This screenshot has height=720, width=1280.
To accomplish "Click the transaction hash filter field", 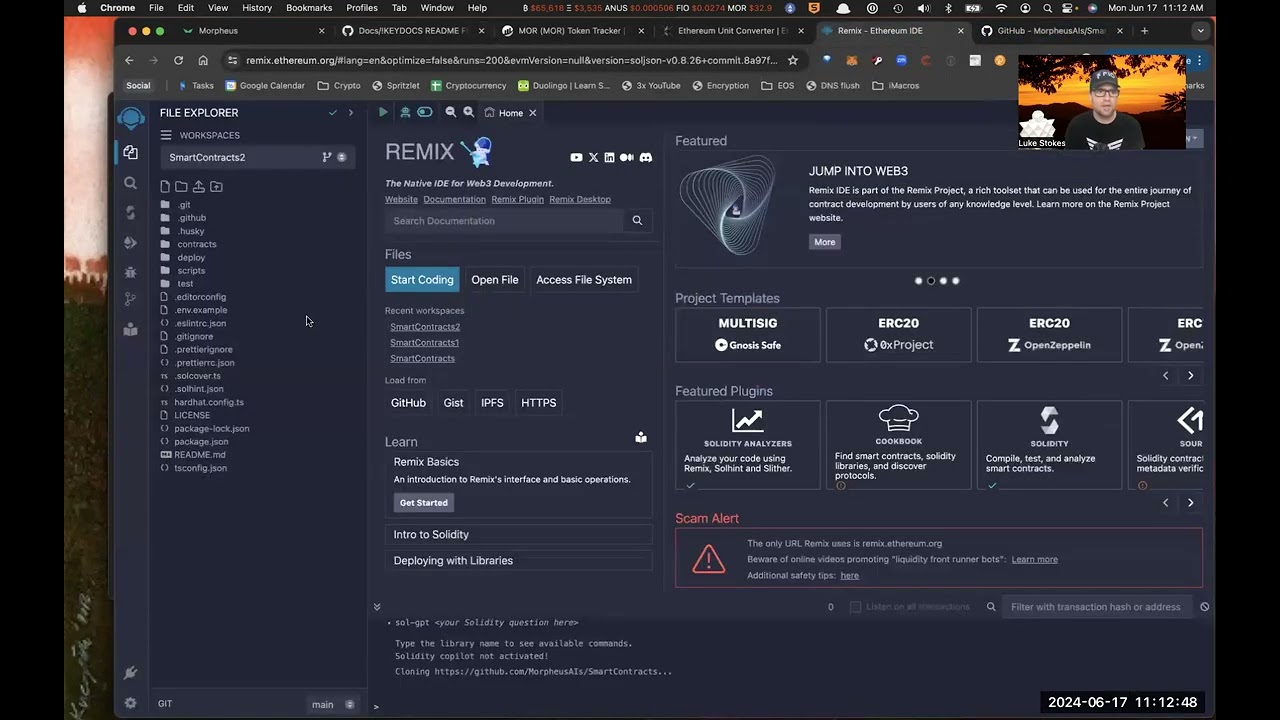I will 1096,607.
